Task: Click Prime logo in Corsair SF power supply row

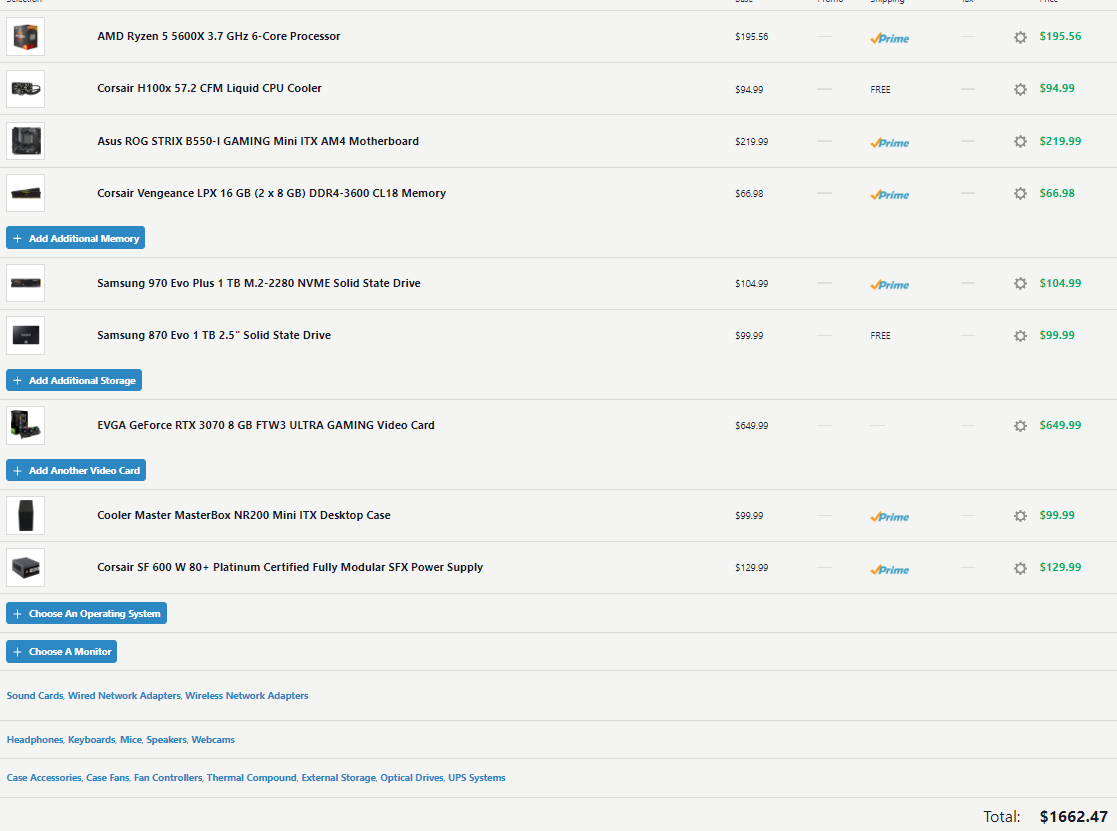Action: [889, 570]
